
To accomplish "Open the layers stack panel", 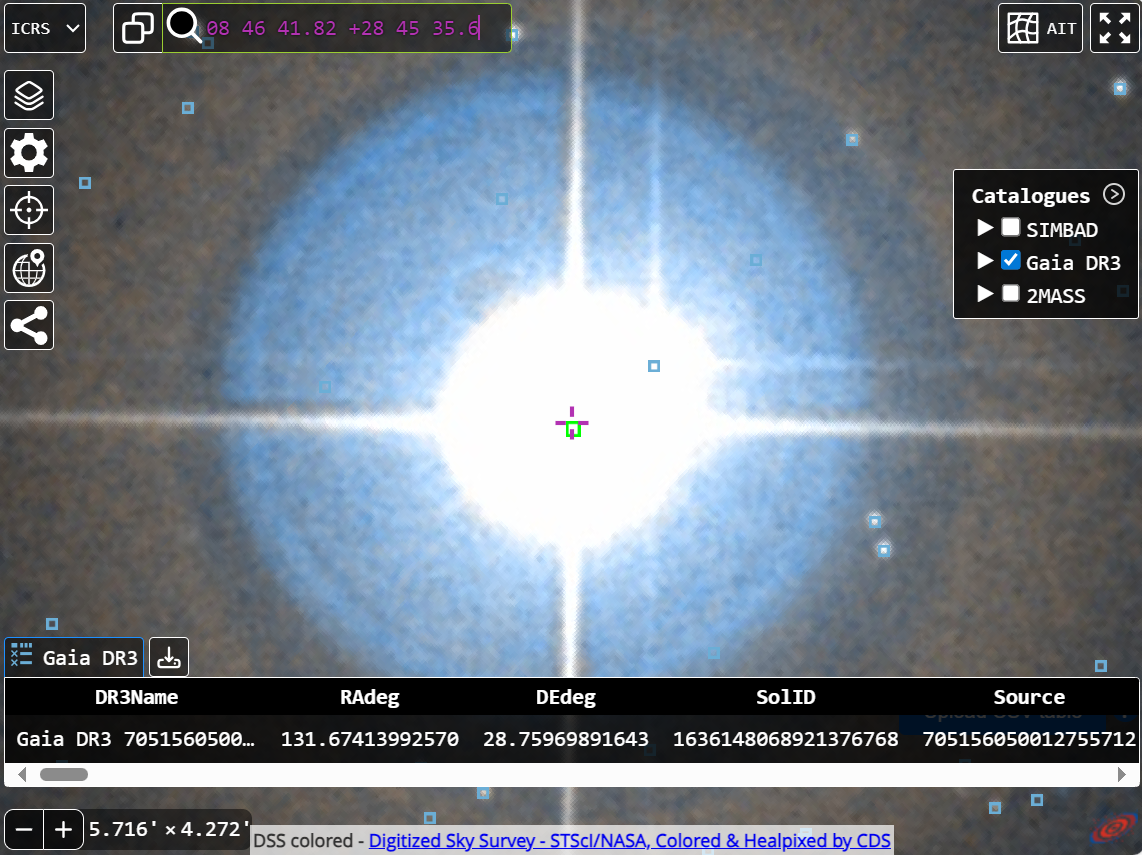I will click(29, 96).
